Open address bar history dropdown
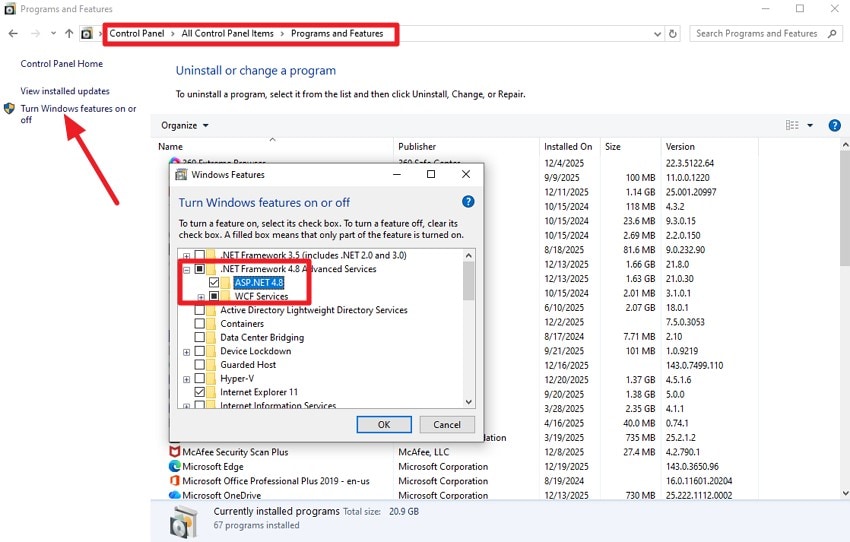The height and width of the screenshot is (542, 850). [657, 34]
